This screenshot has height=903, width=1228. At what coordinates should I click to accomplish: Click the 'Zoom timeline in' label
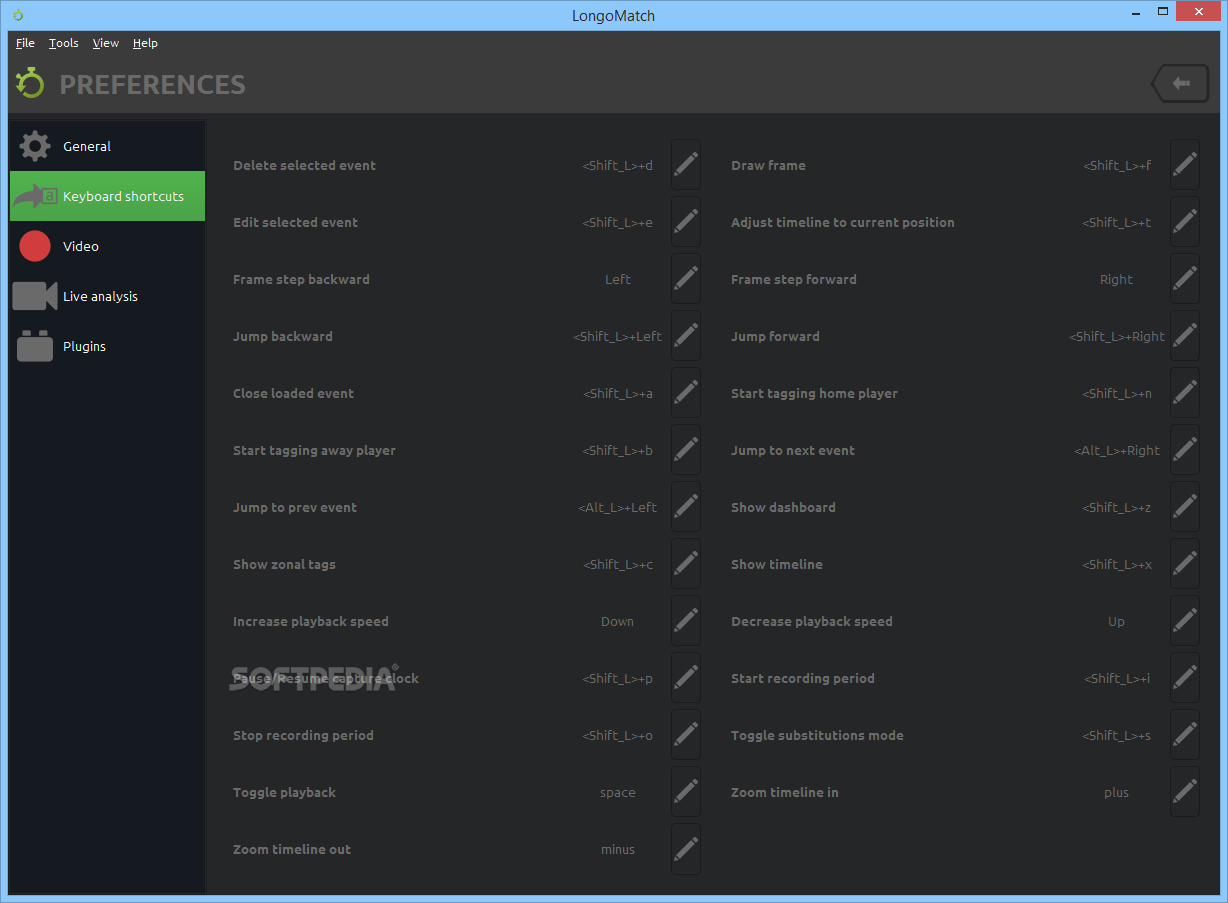click(784, 792)
